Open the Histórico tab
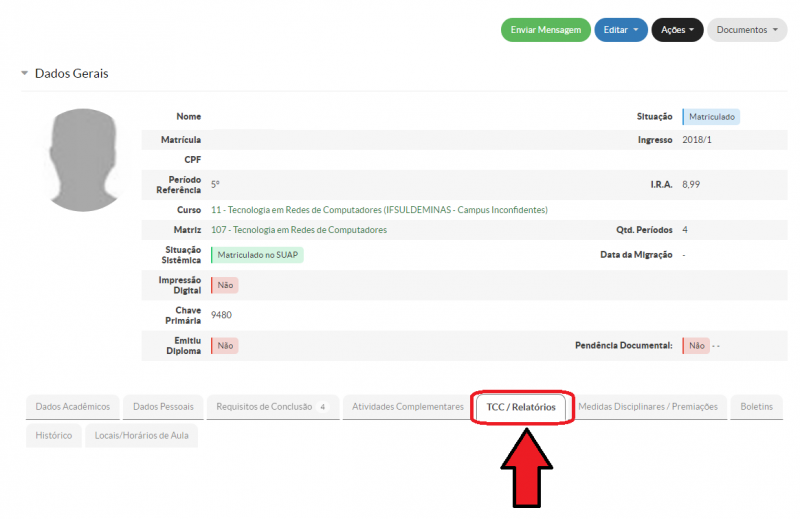This screenshot has width=800, height=519. click(54, 435)
